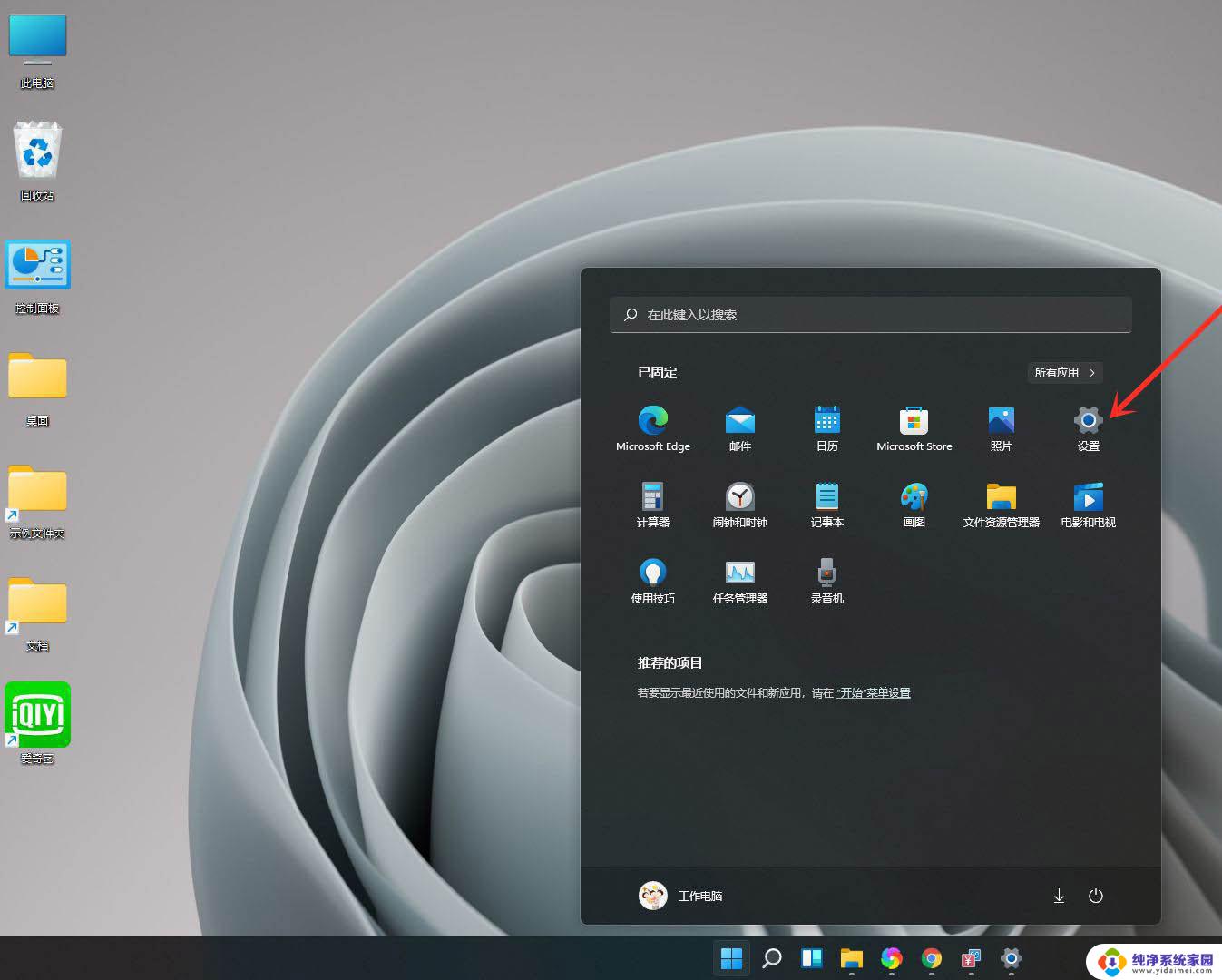Open the colorful pinwheel app on taskbar
Image resolution: width=1222 pixels, height=980 pixels.
click(x=891, y=958)
